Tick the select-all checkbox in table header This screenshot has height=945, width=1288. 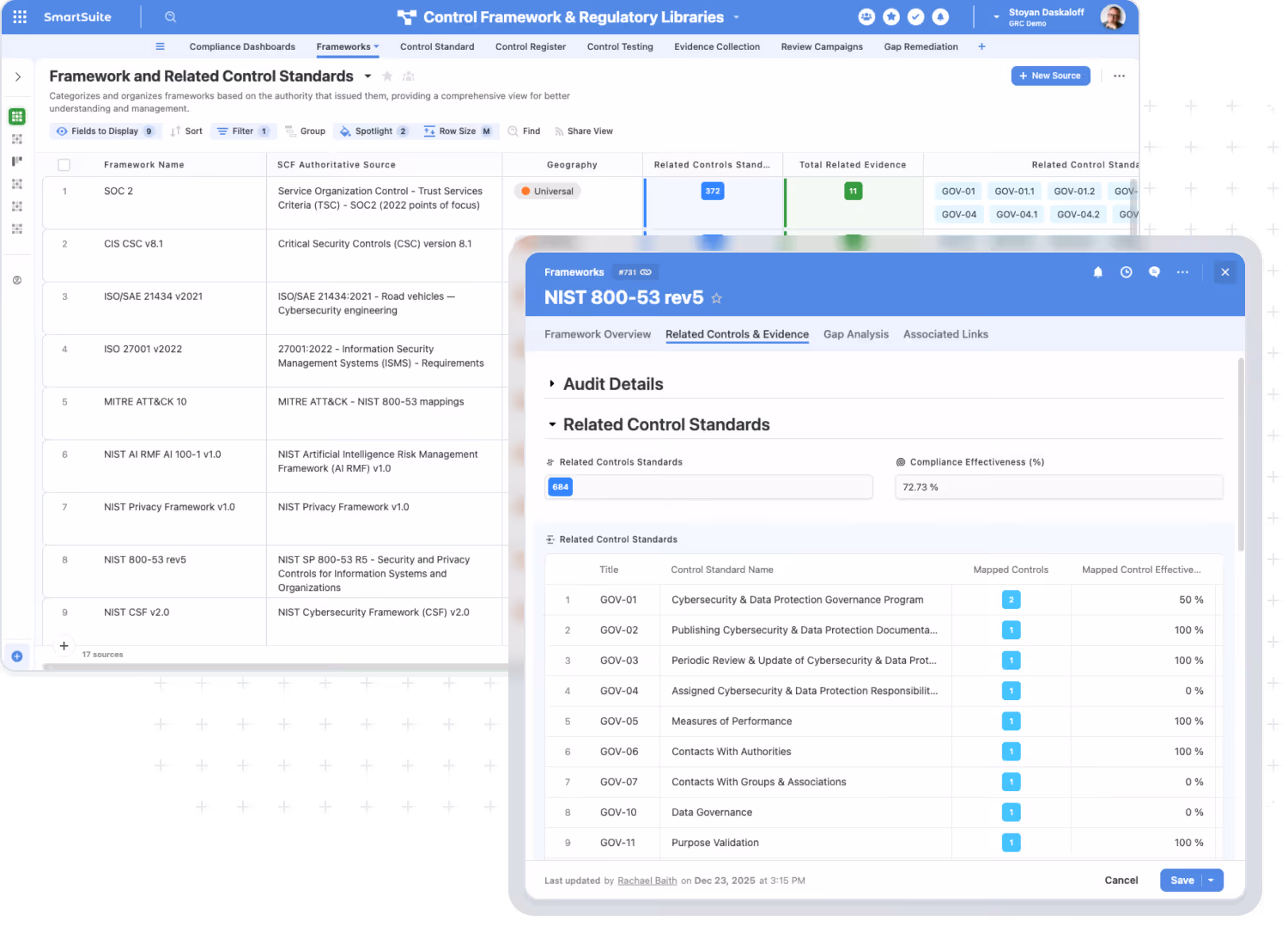coord(64,165)
